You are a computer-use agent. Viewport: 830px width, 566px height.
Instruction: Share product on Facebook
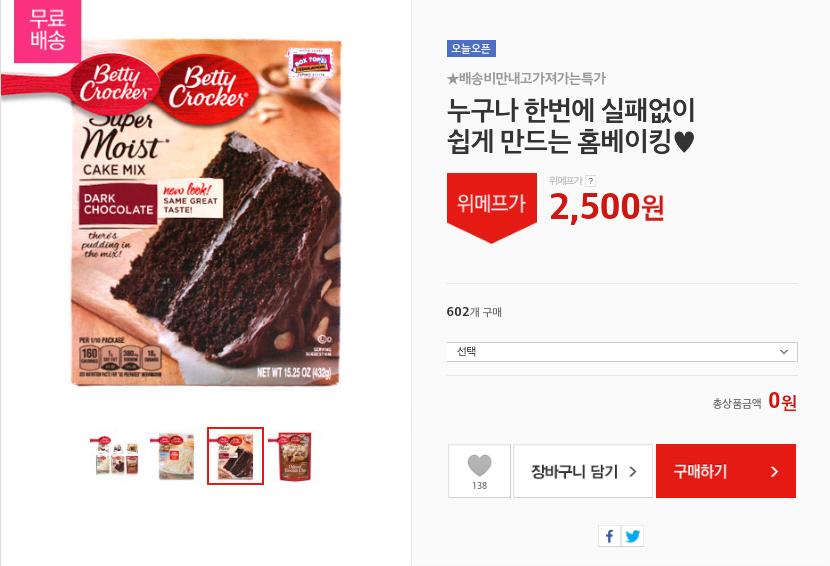pos(609,536)
